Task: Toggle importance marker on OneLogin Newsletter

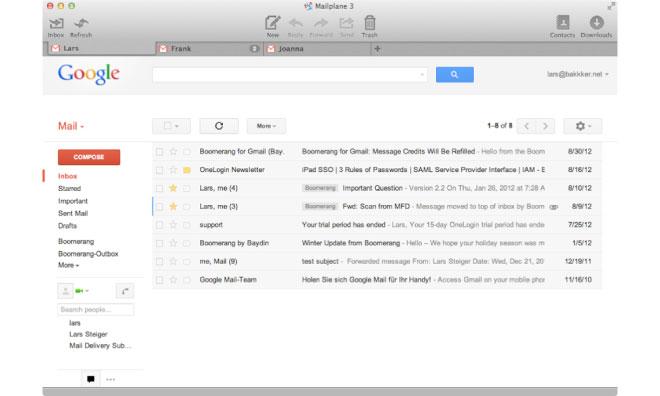Action: [187, 170]
